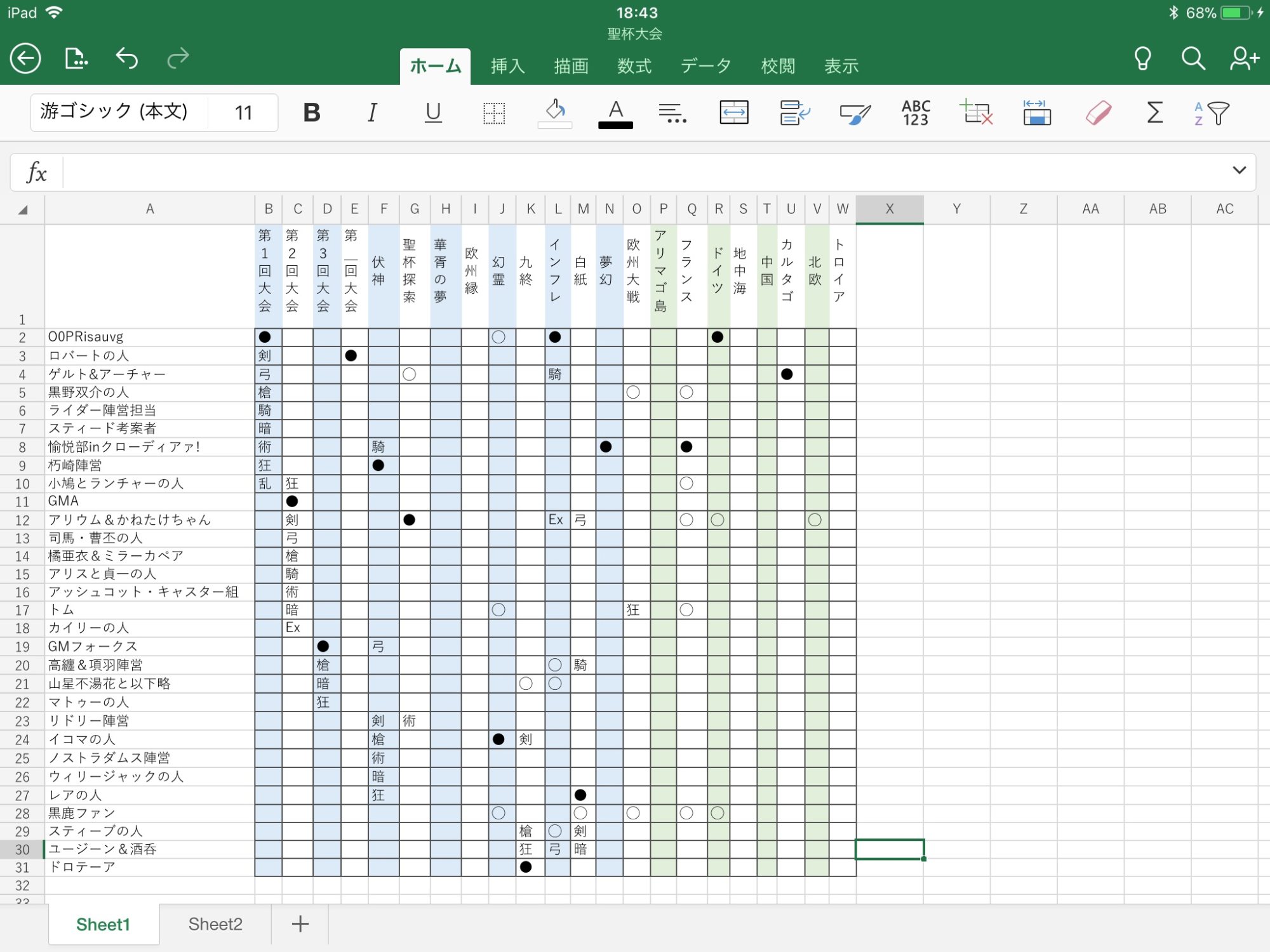Viewport: 1270px width, 952px height.
Task: Expand the formula bar chevron
Action: (1239, 170)
